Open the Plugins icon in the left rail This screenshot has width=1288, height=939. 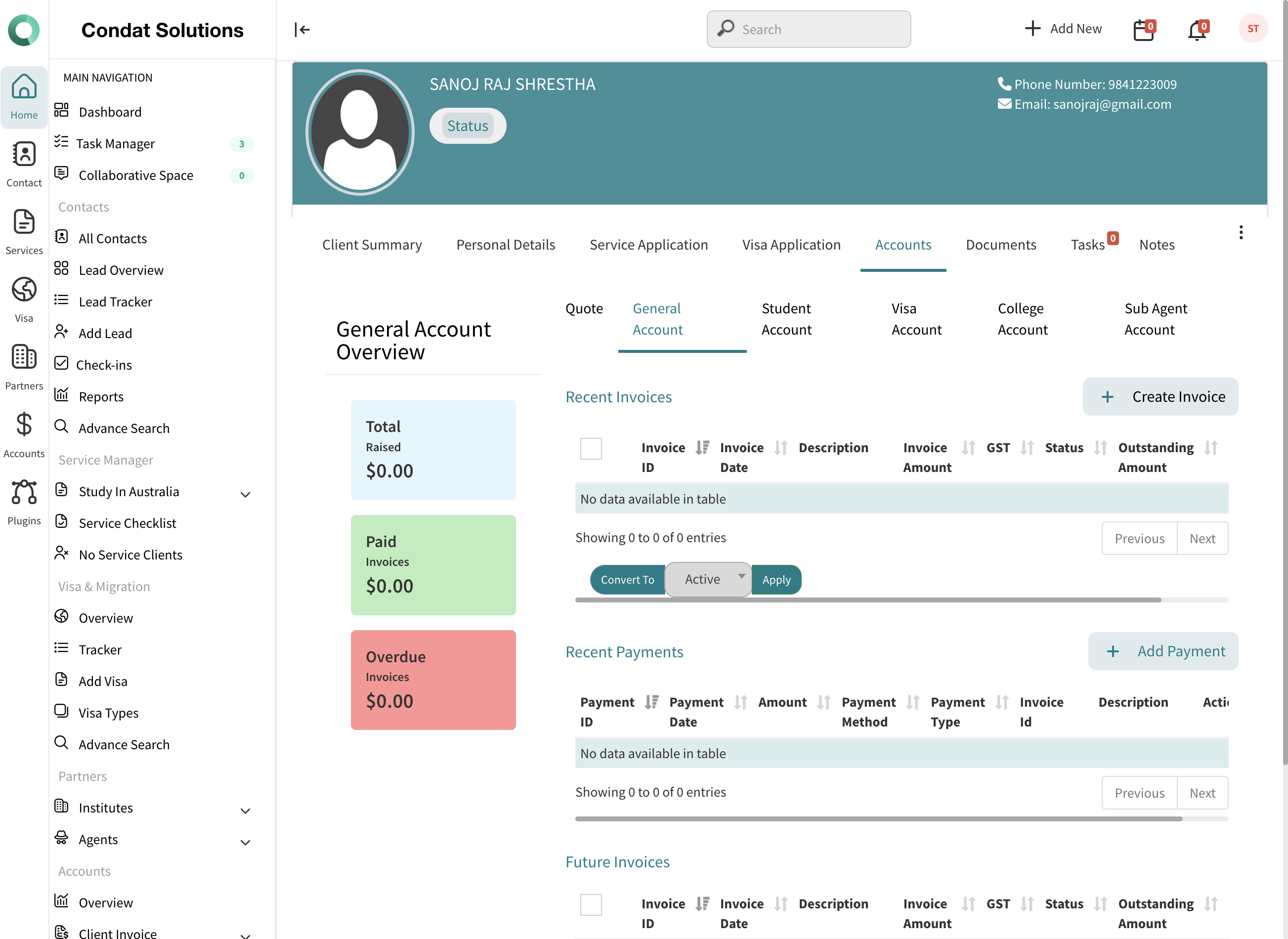click(24, 503)
